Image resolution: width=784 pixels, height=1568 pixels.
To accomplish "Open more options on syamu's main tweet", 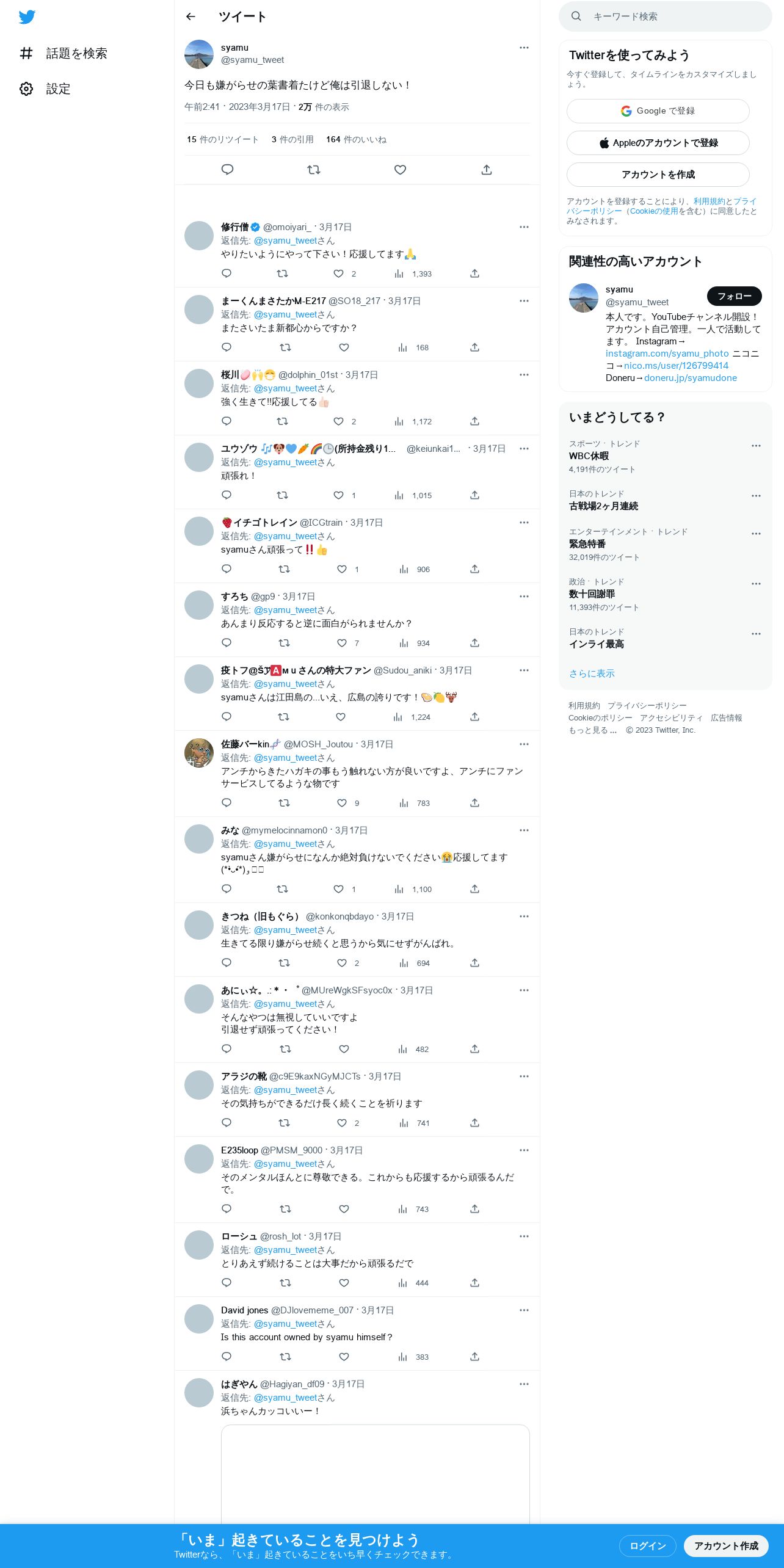I will pyautogui.click(x=524, y=48).
